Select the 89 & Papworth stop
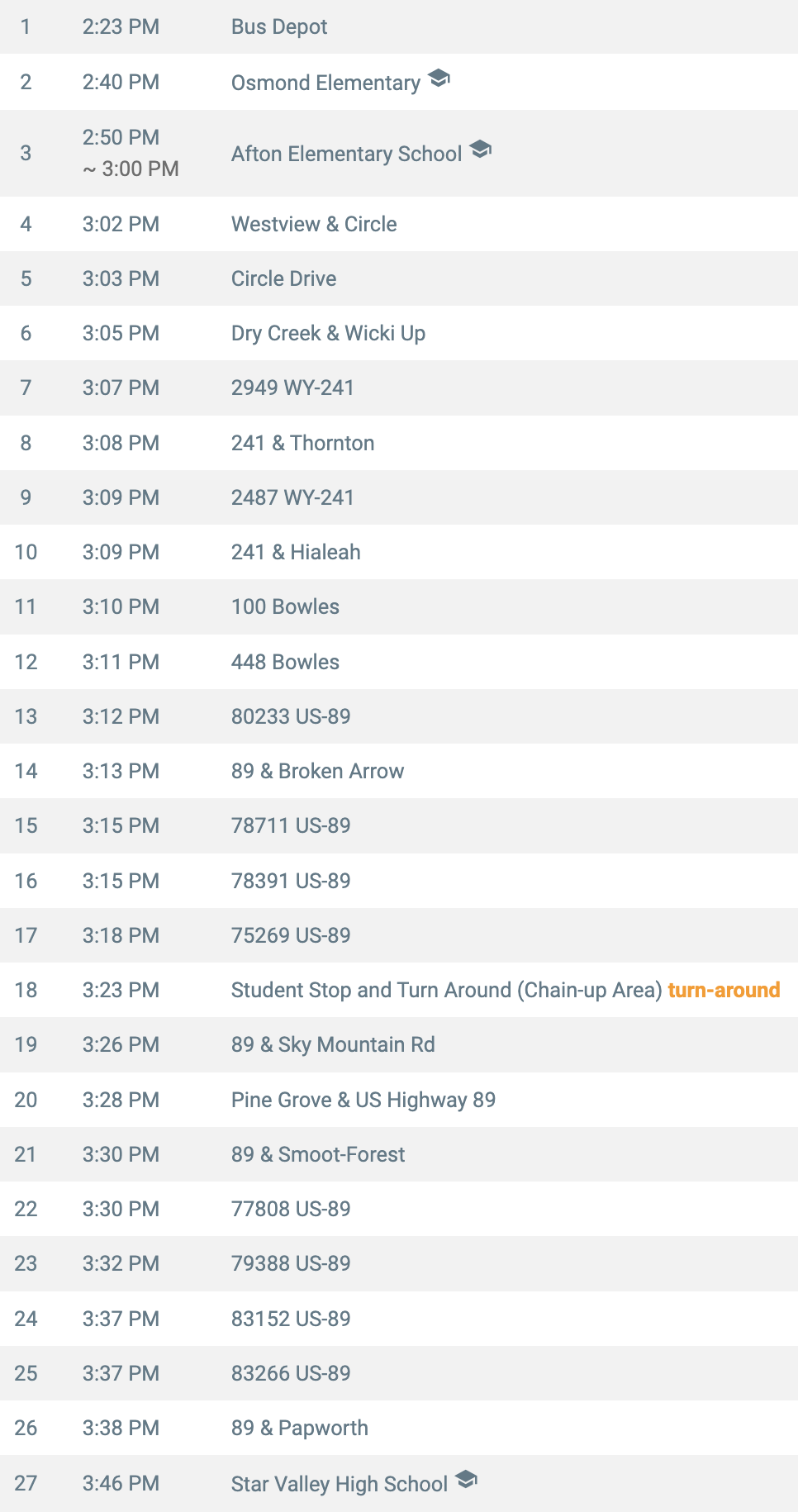The image size is (798, 1512). (300, 1428)
